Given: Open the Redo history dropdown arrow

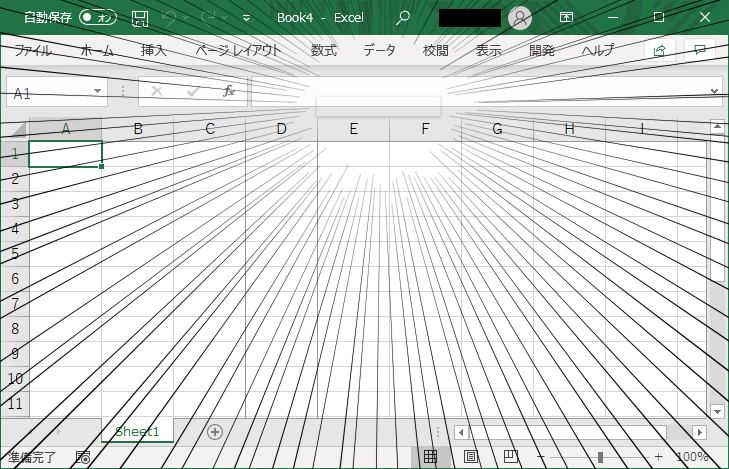Looking at the screenshot, I should (225, 18).
